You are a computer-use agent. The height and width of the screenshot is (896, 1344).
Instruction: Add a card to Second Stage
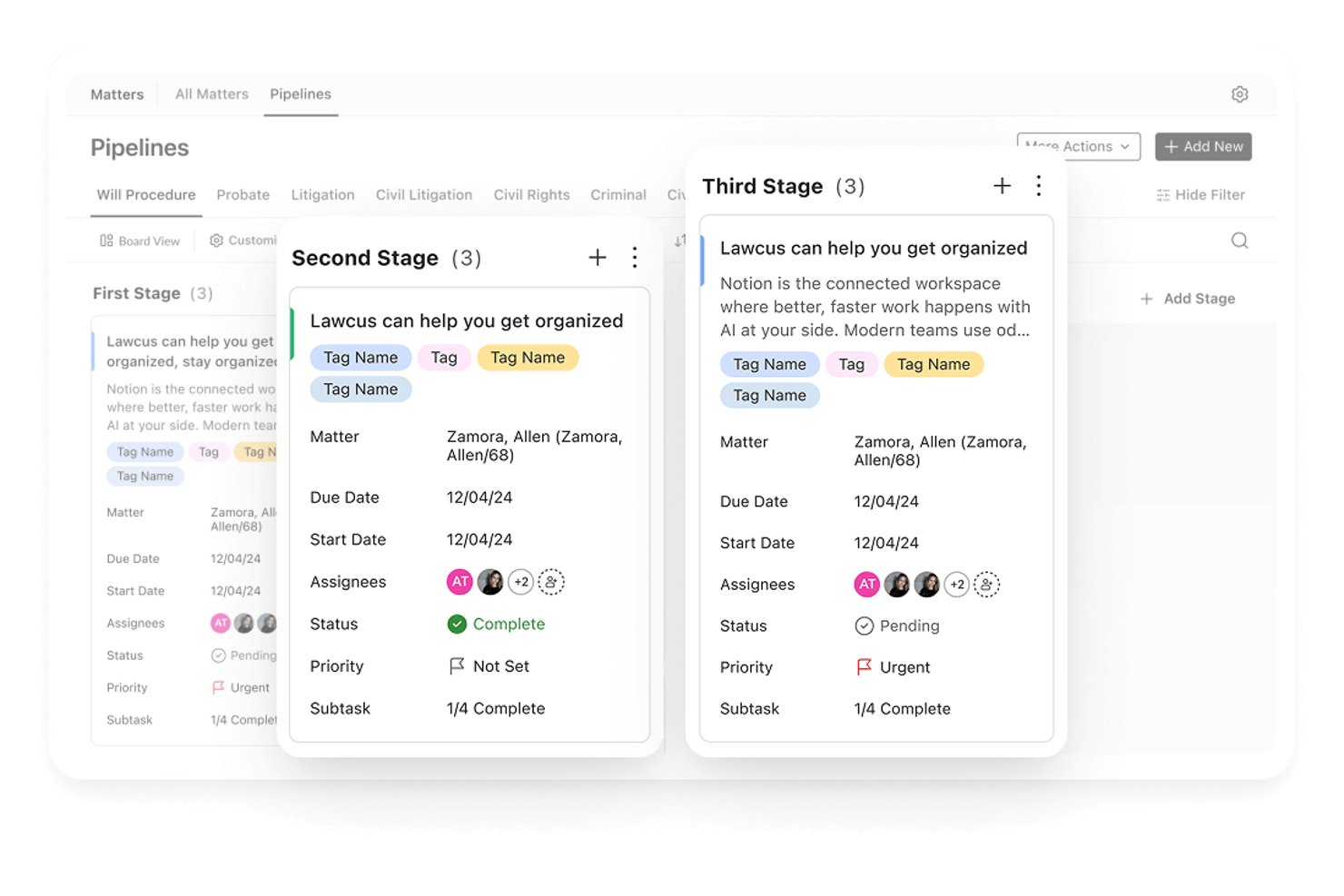coord(598,258)
